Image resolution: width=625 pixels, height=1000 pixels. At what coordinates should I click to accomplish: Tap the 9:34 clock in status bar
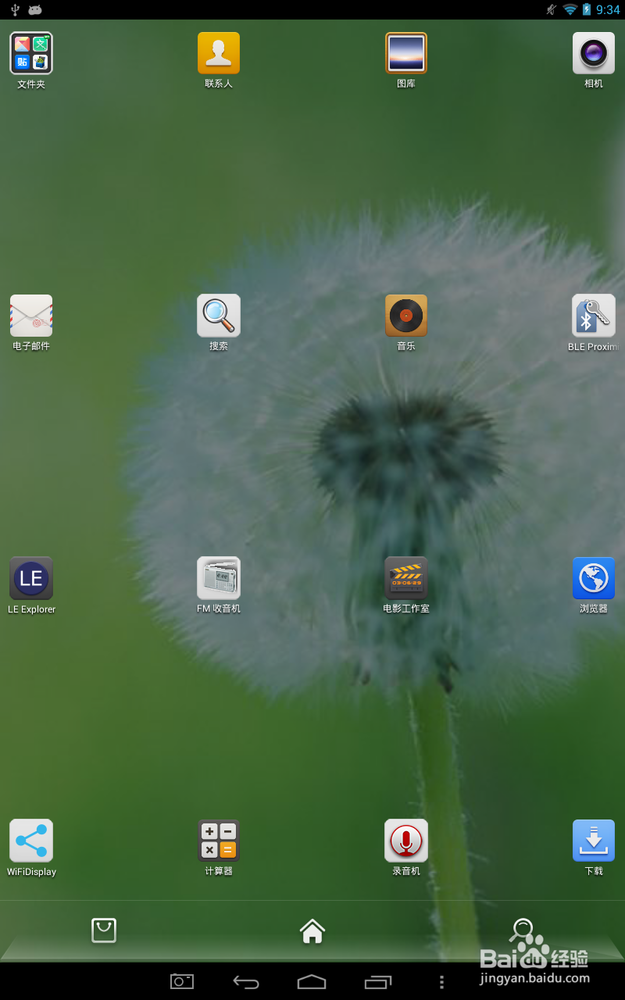pos(608,10)
